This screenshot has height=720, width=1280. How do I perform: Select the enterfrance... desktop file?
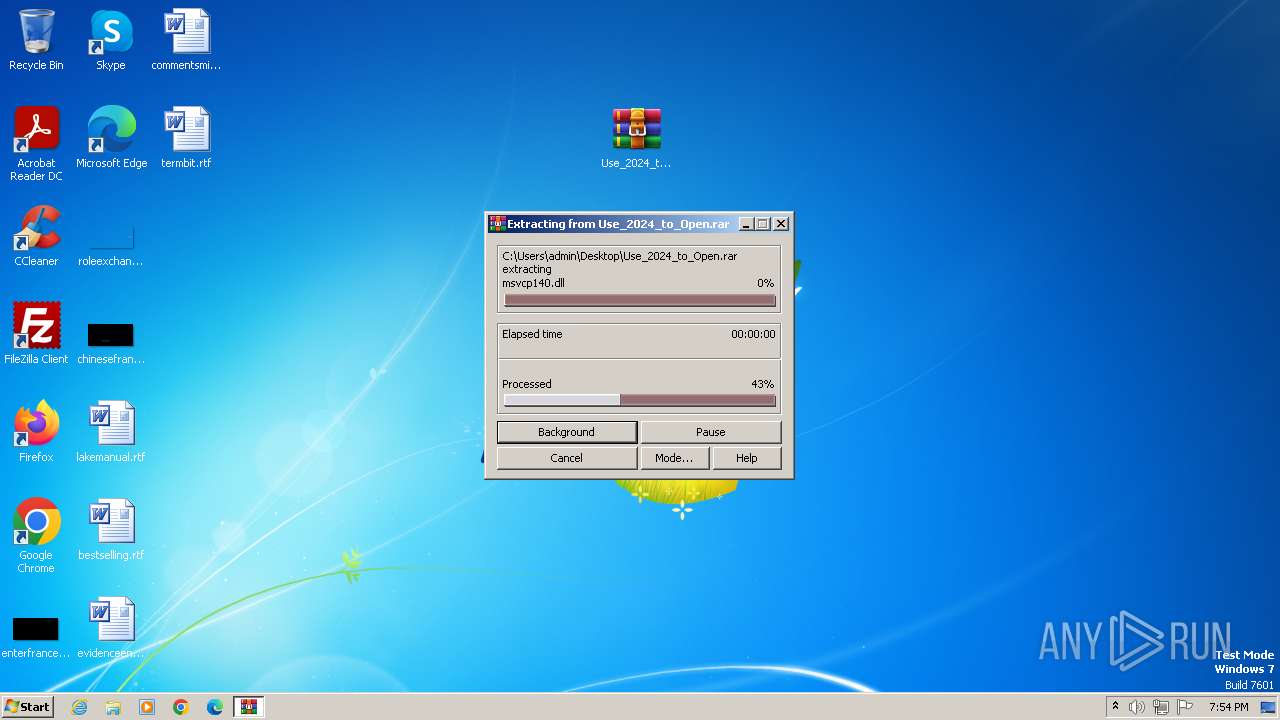point(36,636)
